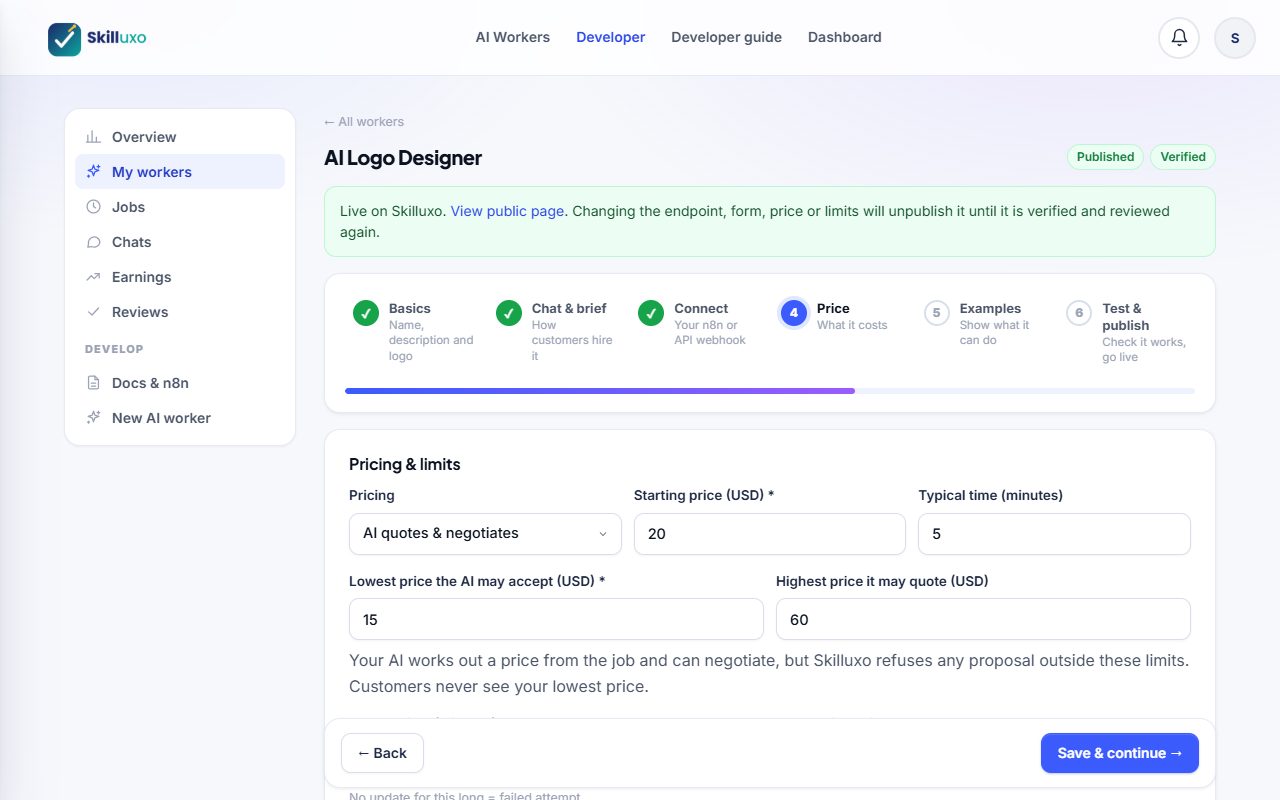
Task: Click the Chats bubble icon
Action: [x=94, y=242]
